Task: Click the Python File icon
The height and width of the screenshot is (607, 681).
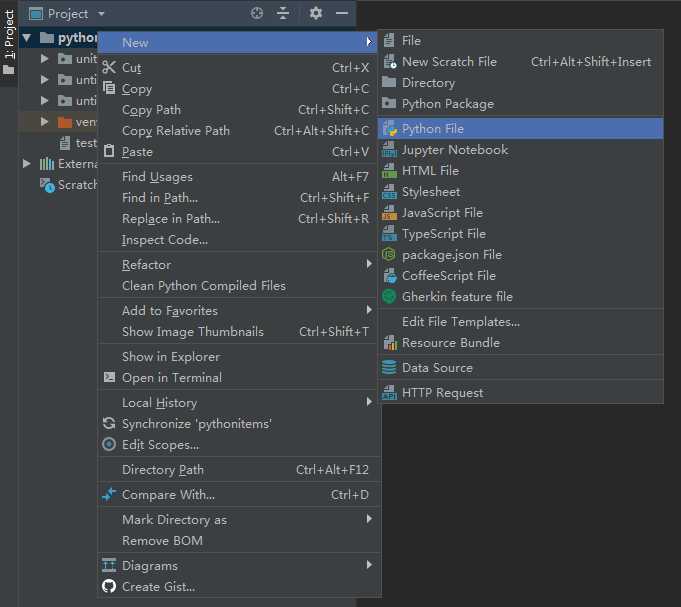Action: coord(389,129)
